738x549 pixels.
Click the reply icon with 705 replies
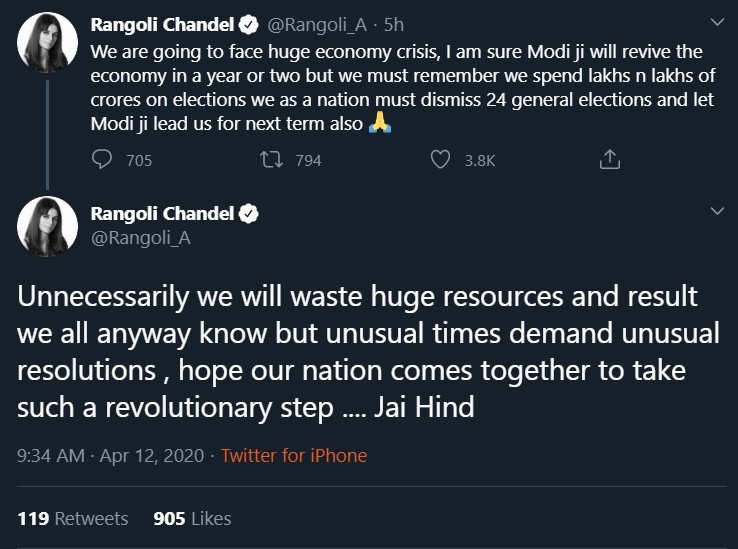[102, 159]
